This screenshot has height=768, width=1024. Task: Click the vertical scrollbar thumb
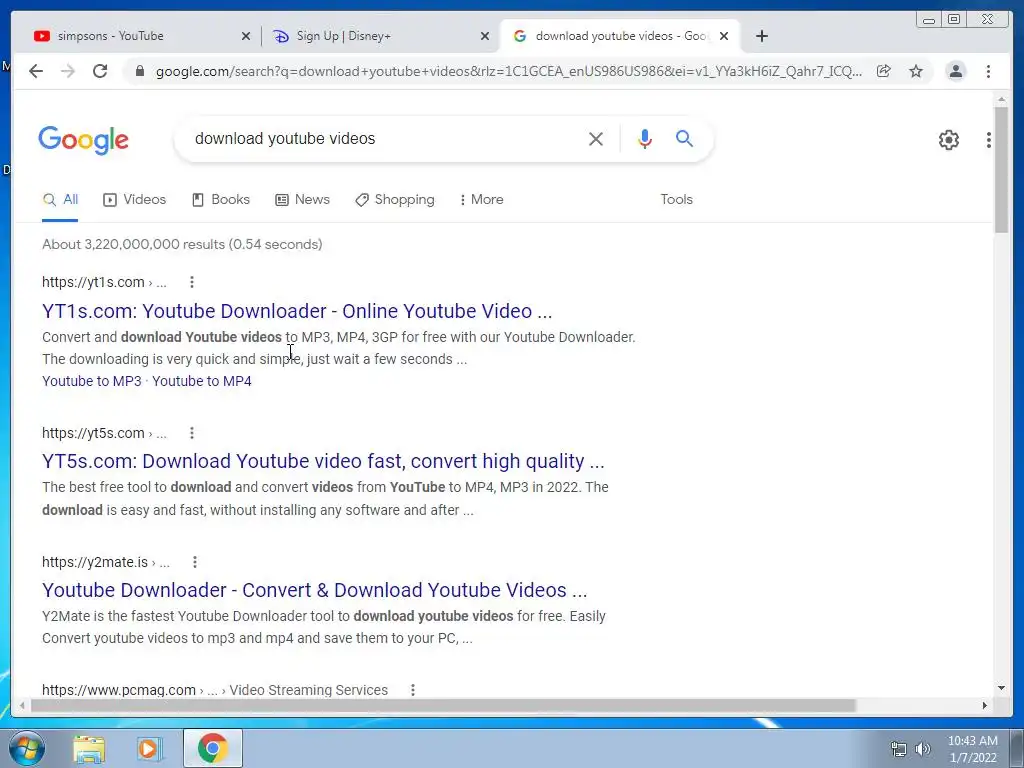coord(1001,169)
